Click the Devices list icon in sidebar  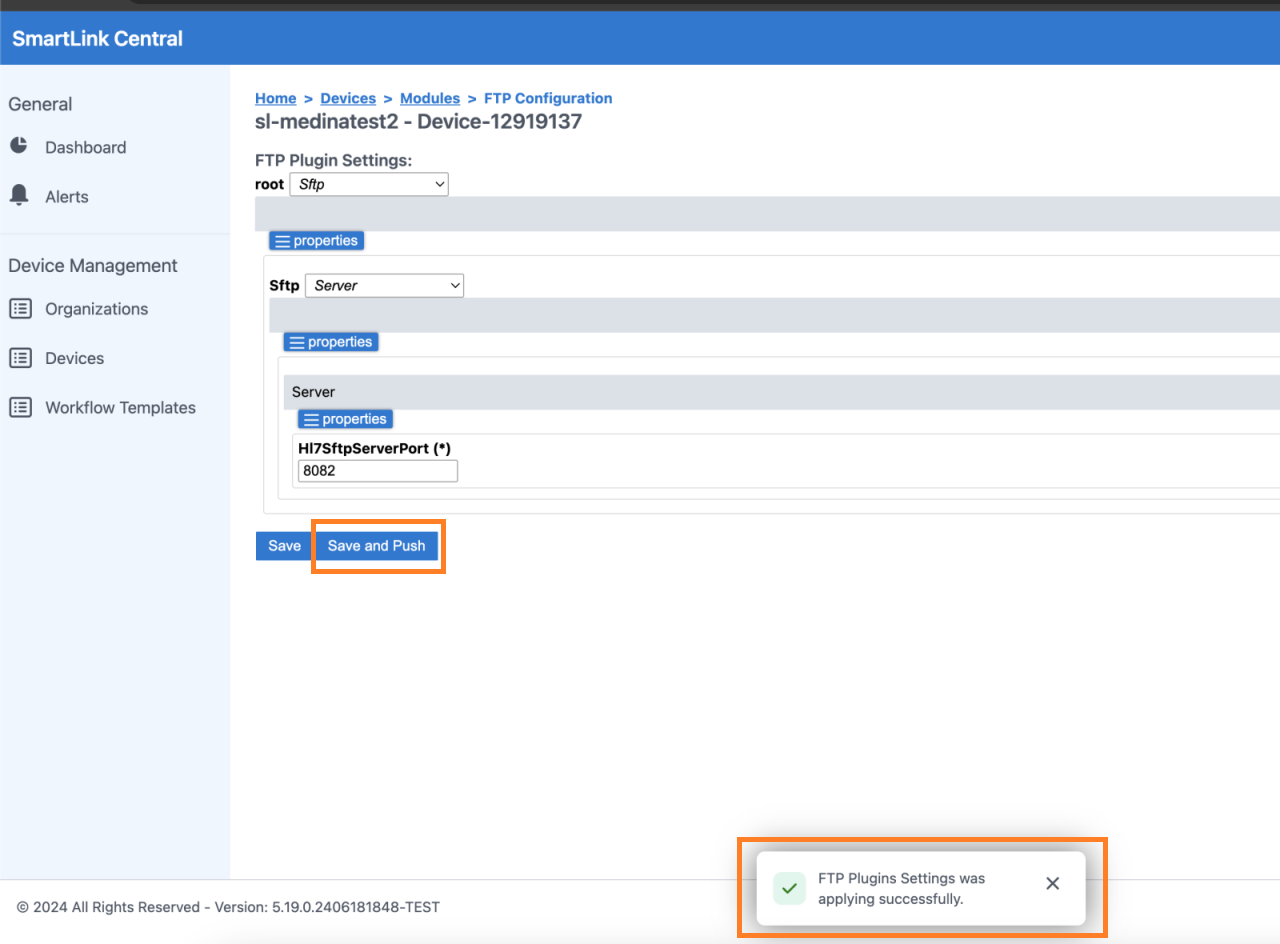pyautogui.click(x=20, y=358)
